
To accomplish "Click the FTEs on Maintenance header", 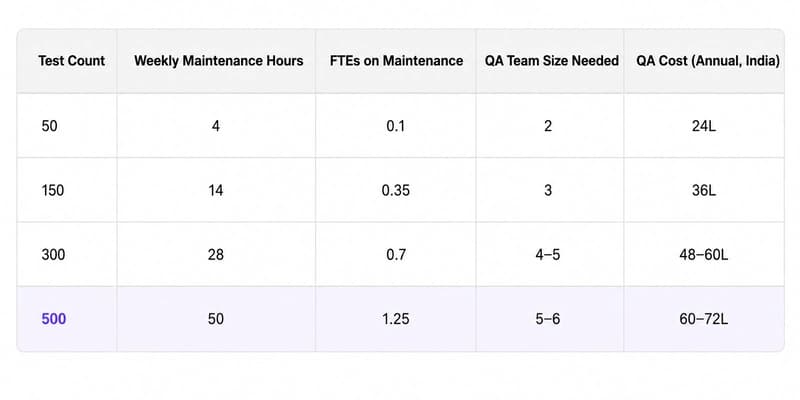I will pos(396,61).
